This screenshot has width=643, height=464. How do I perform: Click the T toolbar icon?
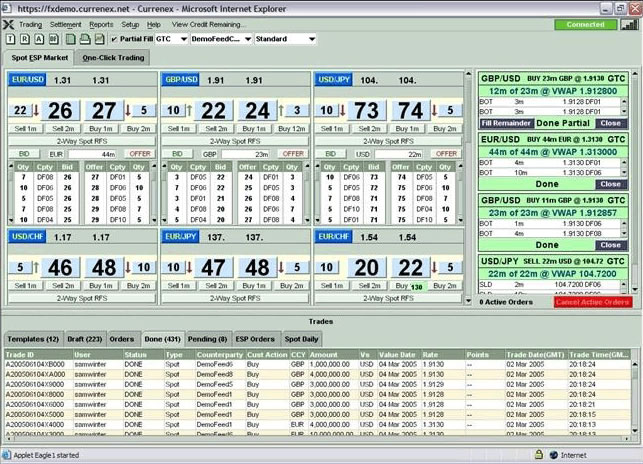coord(11,39)
